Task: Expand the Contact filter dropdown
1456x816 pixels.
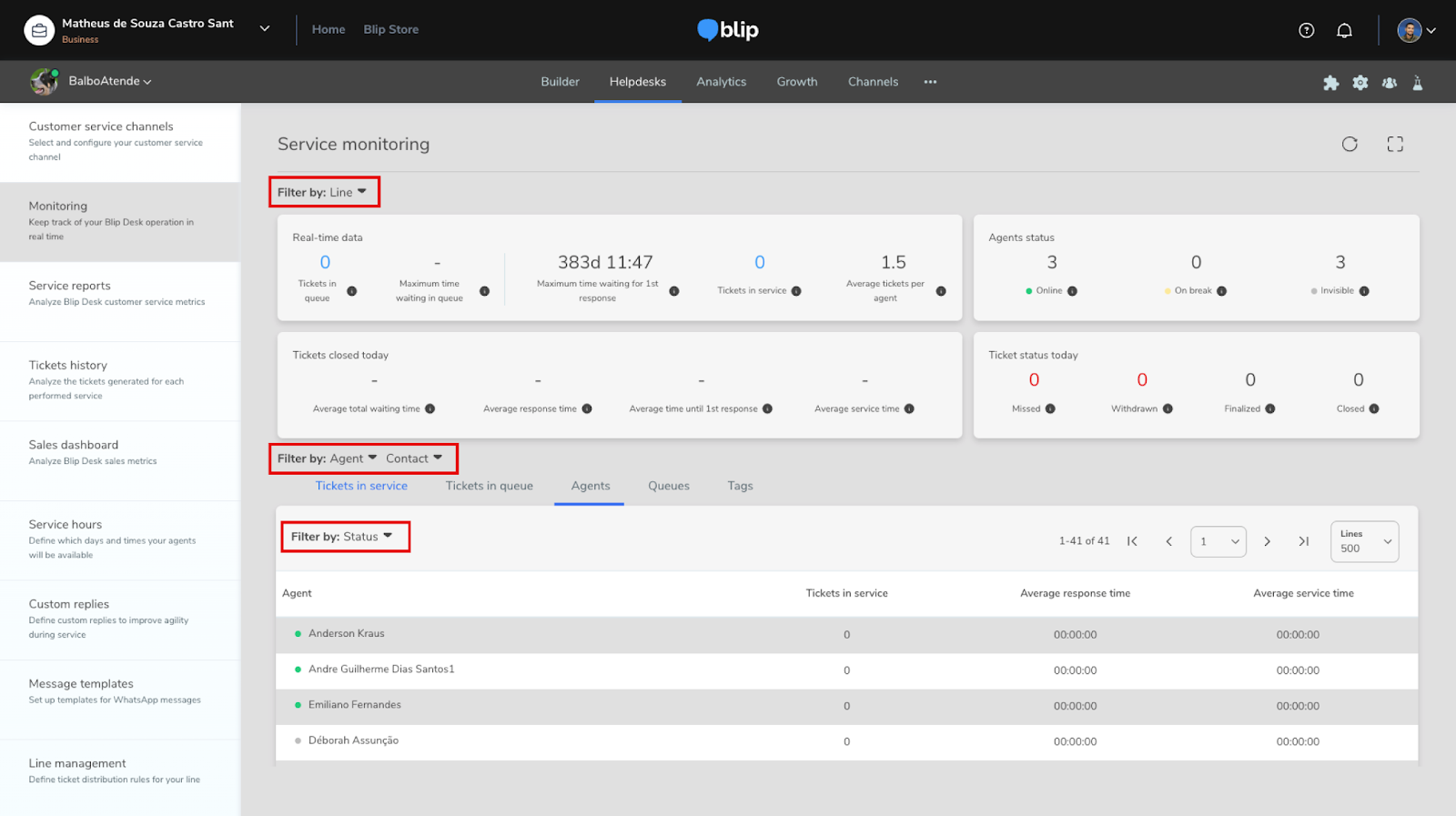Action: click(x=414, y=458)
